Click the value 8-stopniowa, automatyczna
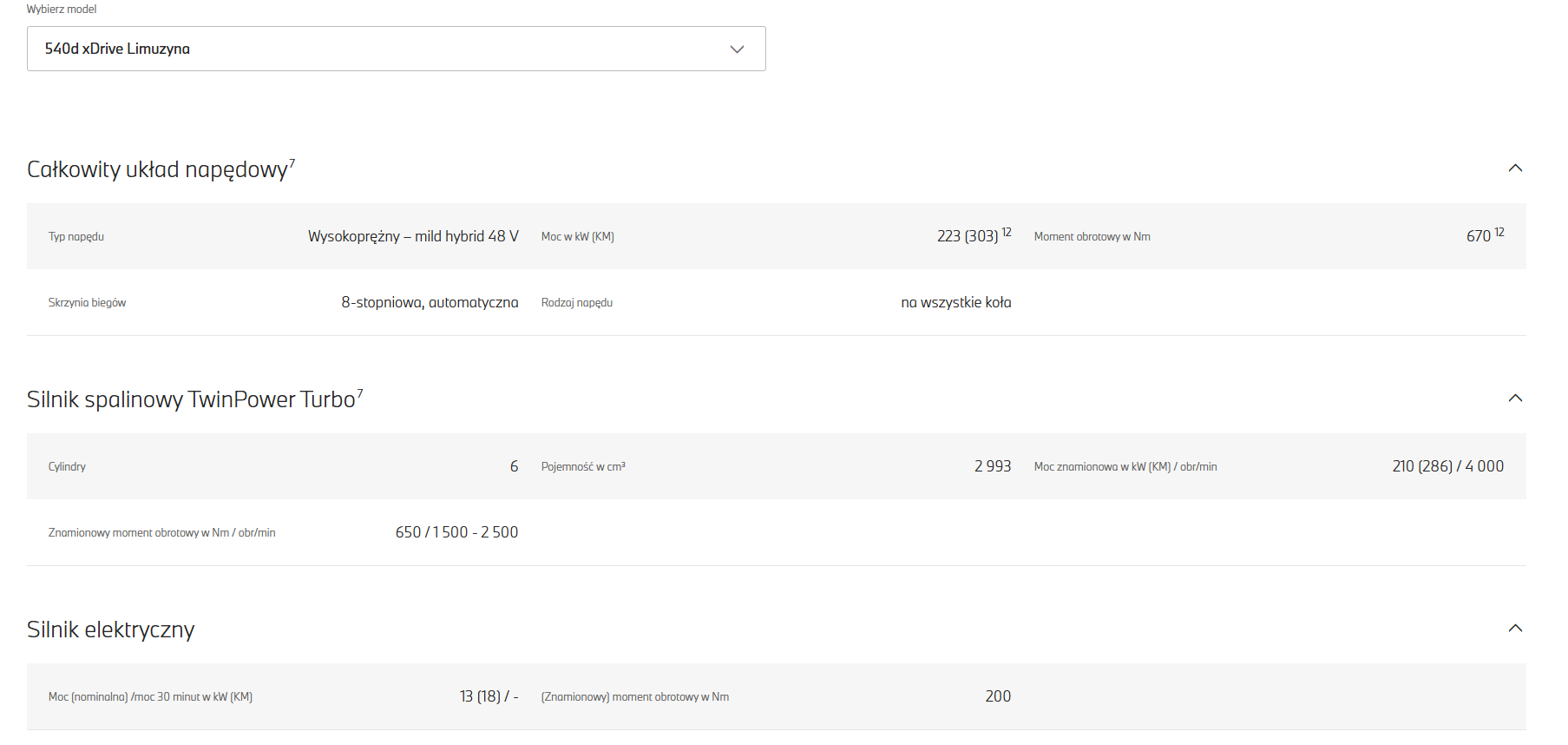 (430, 302)
